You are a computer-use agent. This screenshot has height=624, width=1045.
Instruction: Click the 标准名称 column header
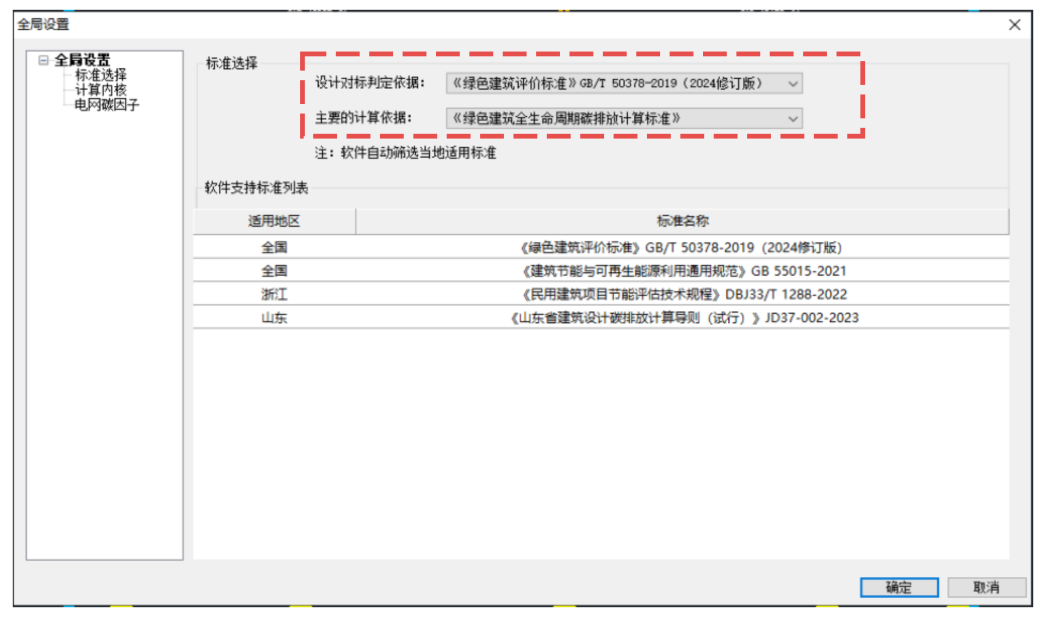[x=682, y=221]
